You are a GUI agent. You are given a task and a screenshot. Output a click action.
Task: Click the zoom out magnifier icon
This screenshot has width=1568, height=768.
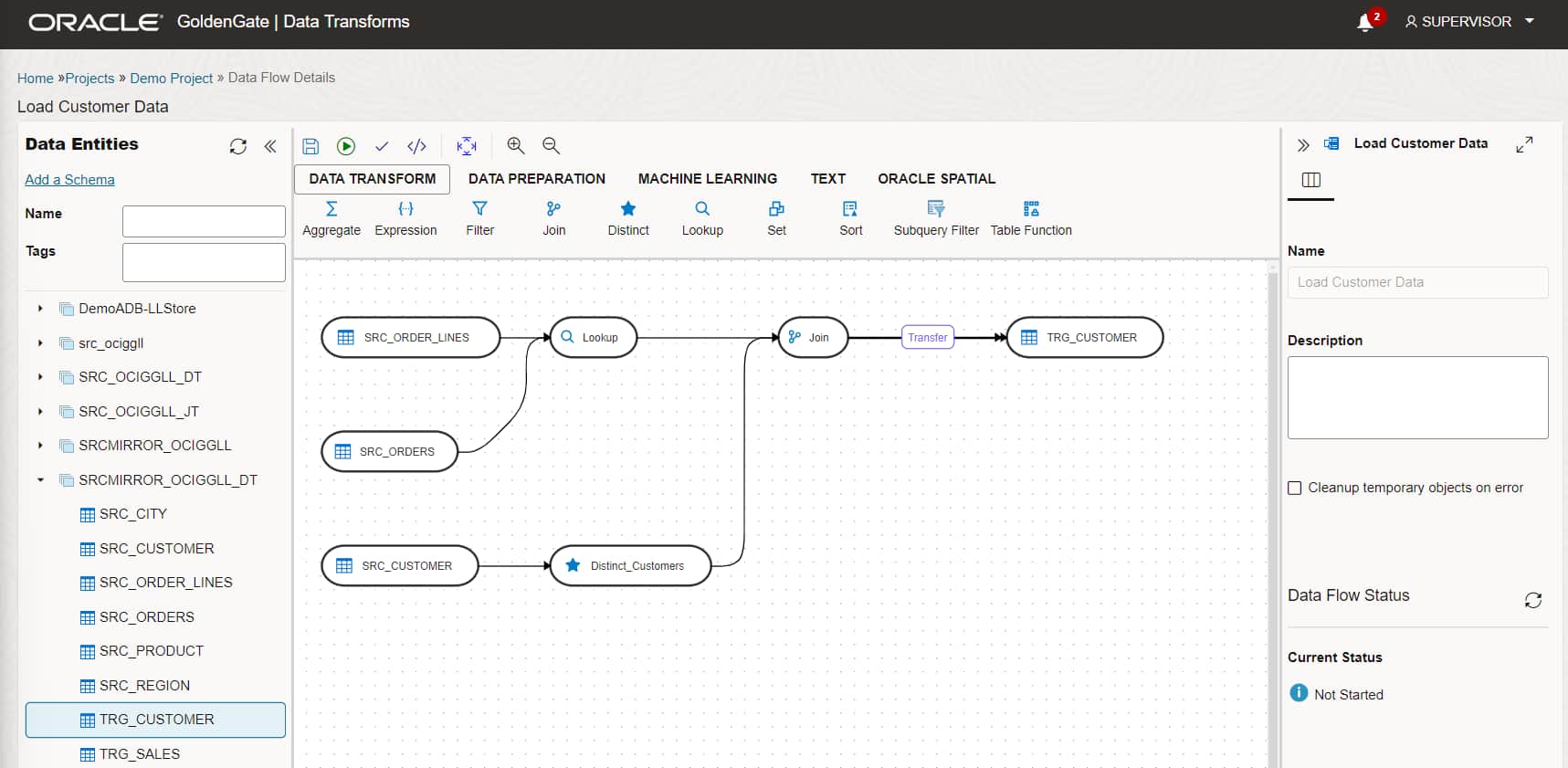pyautogui.click(x=551, y=145)
